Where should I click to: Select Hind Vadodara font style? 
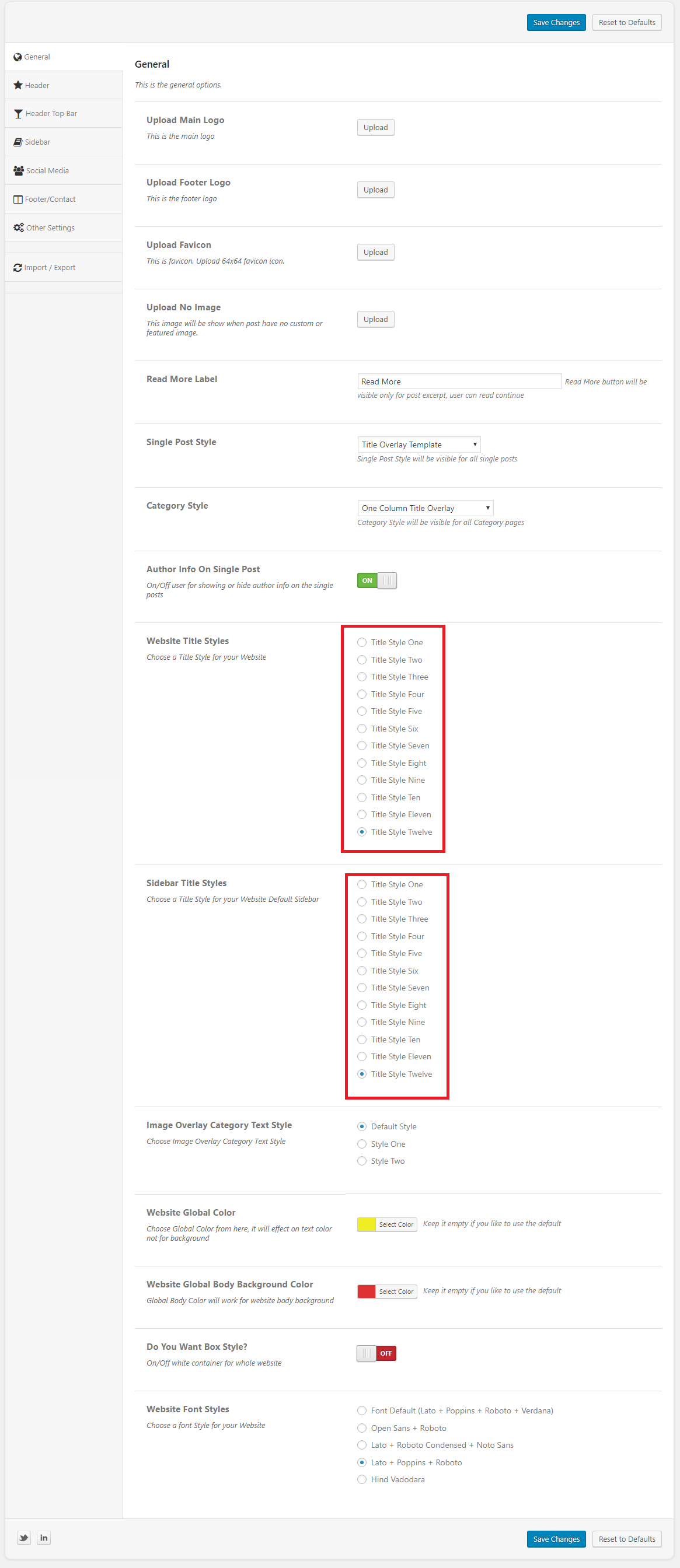(362, 1479)
